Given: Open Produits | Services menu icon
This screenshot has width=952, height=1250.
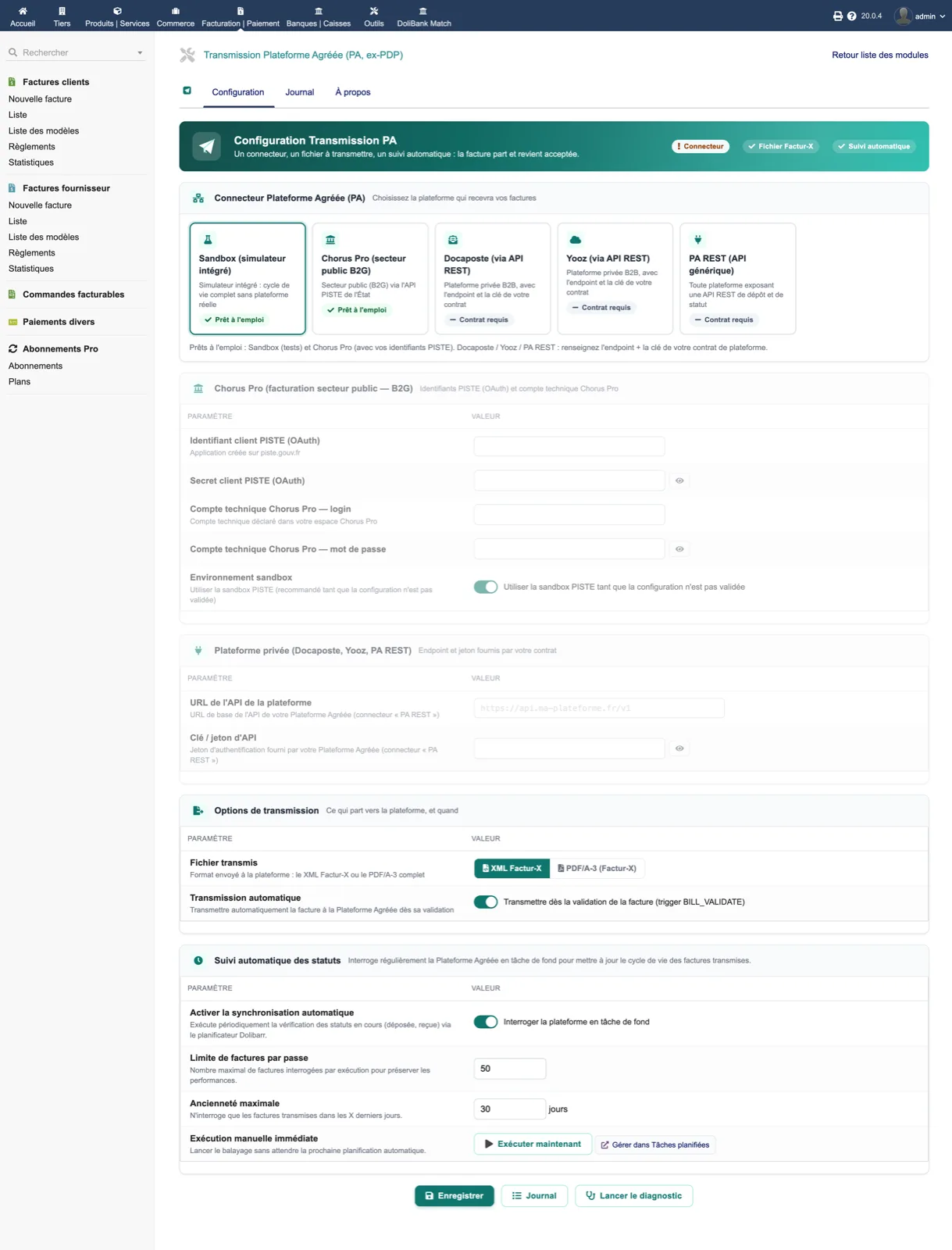Looking at the screenshot, I should coord(117,11).
